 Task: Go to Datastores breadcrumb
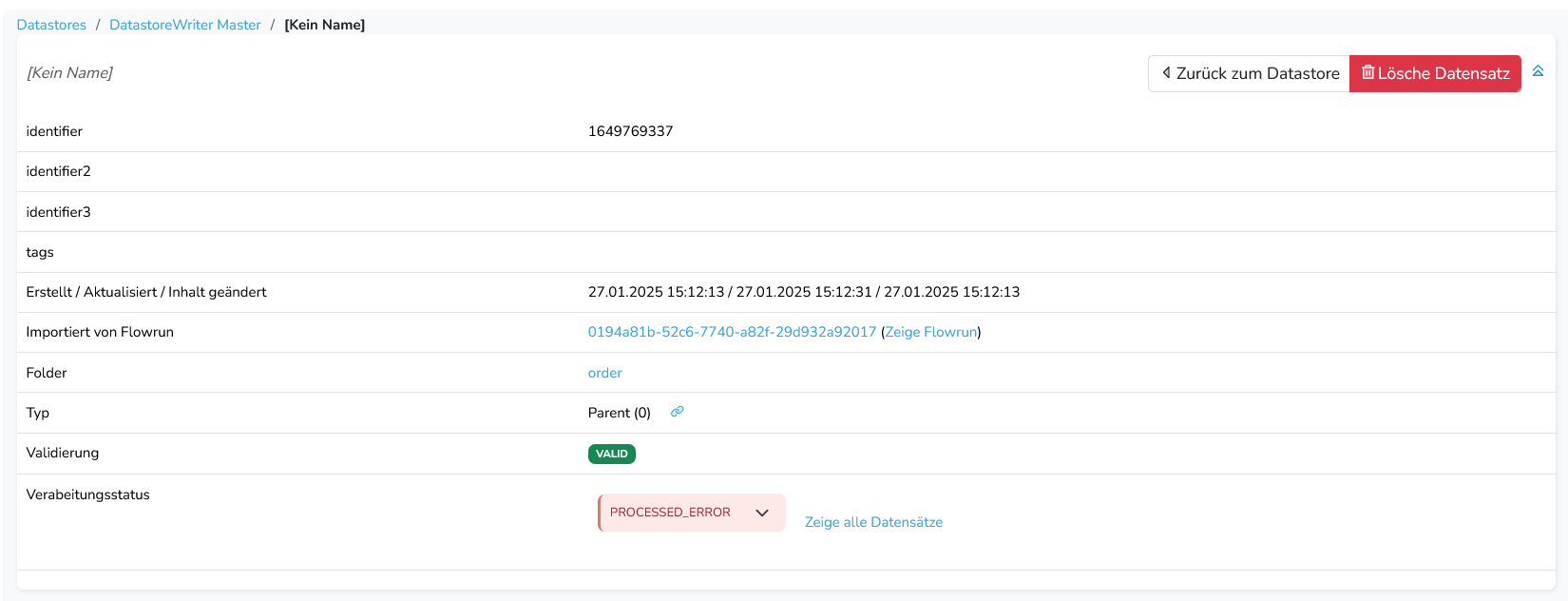pos(51,25)
